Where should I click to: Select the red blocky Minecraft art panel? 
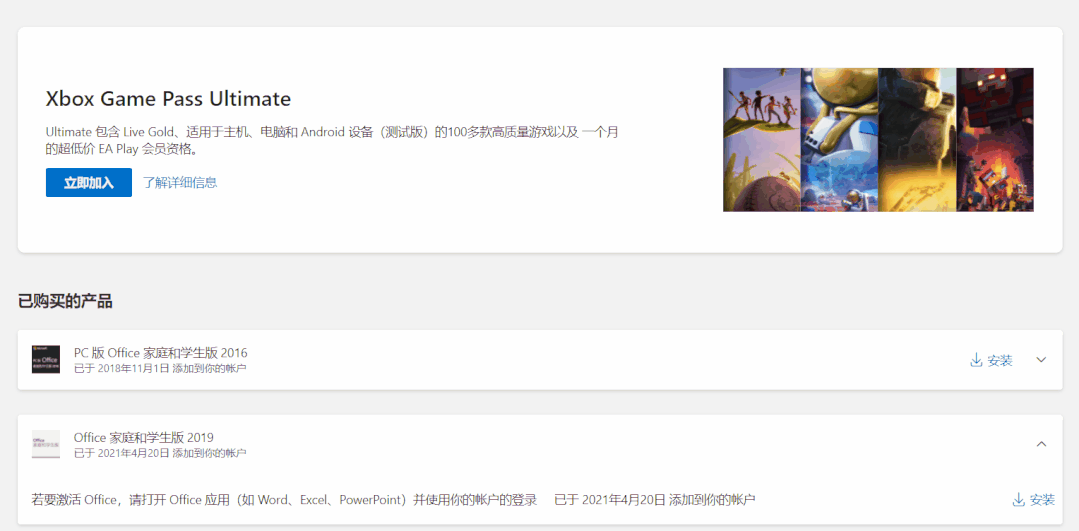pyautogui.click(x=995, y=140)
